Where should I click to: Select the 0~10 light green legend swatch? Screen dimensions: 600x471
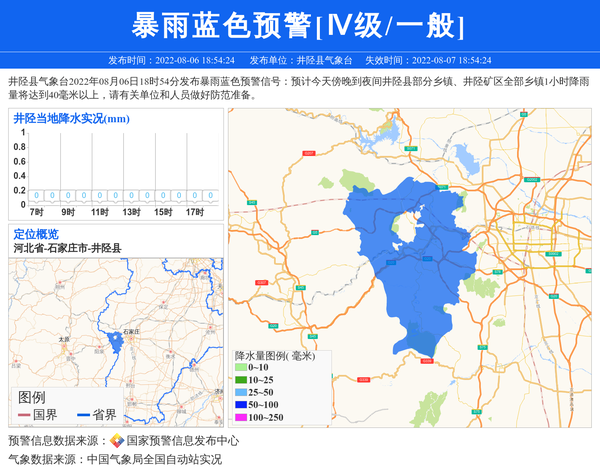240,368
